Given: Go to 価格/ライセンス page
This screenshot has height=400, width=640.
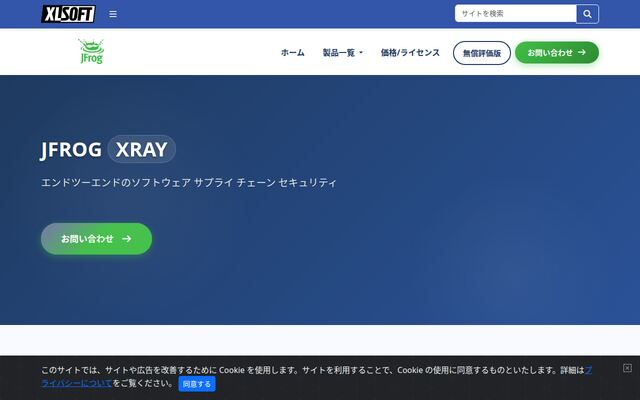Looking at the screenshot, I should pyautogui.click(x=410, y=53).
